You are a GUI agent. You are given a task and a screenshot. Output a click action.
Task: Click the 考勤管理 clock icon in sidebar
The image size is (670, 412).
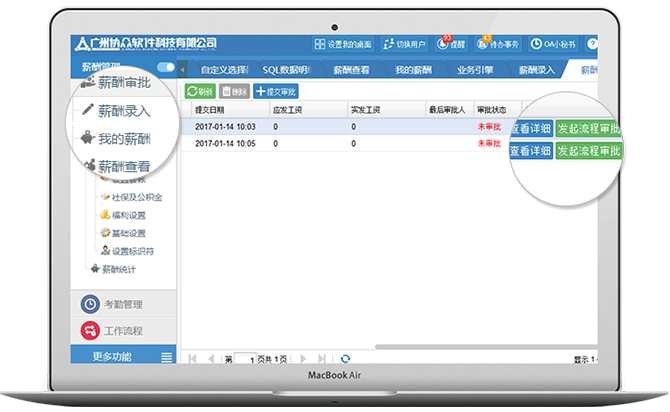(x=90, y=304)
